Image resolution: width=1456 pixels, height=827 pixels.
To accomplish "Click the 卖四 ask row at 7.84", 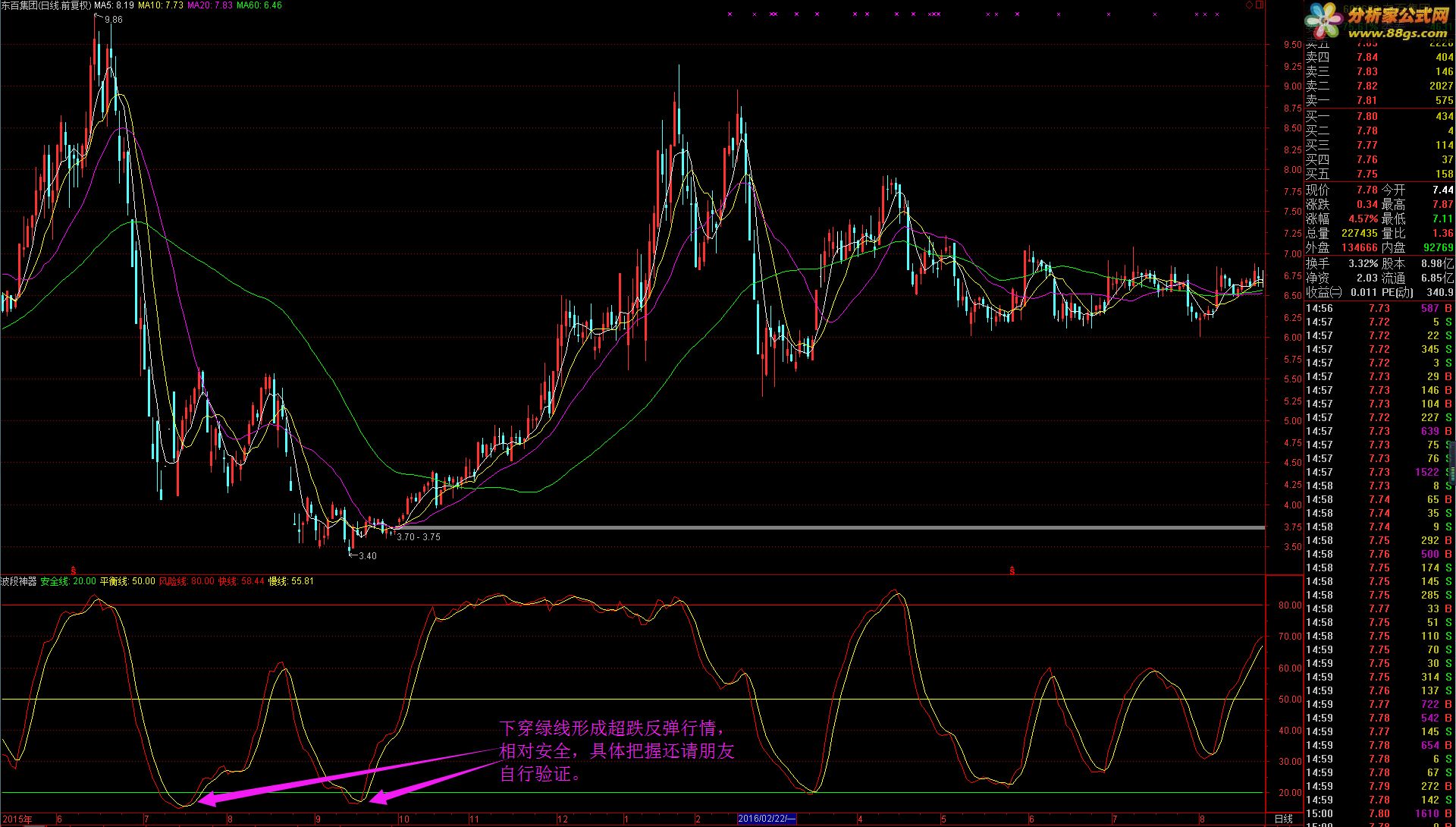I will tap(1379, 57).
